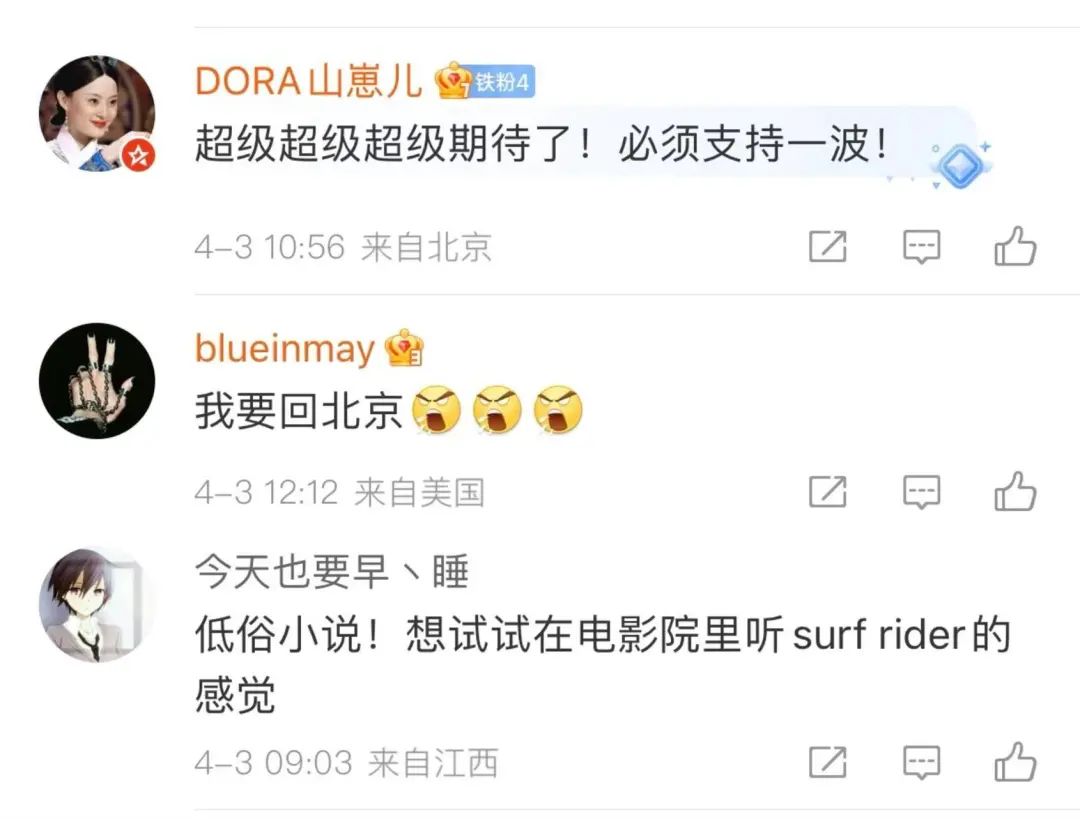1080x819 pixels.
Task: Click the username DORA山崽儿
Action: [308, 81]
